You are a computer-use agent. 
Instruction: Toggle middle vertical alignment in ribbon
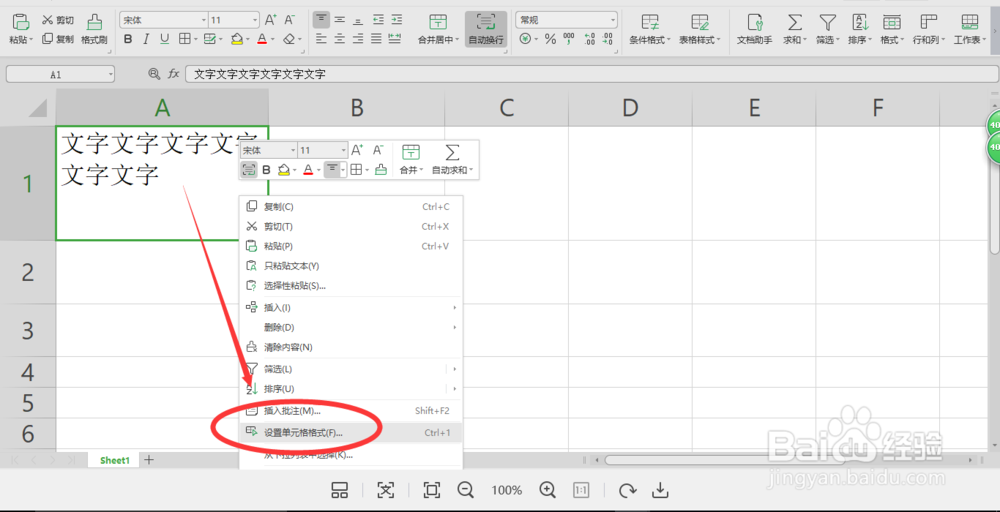tap(340, 20)
